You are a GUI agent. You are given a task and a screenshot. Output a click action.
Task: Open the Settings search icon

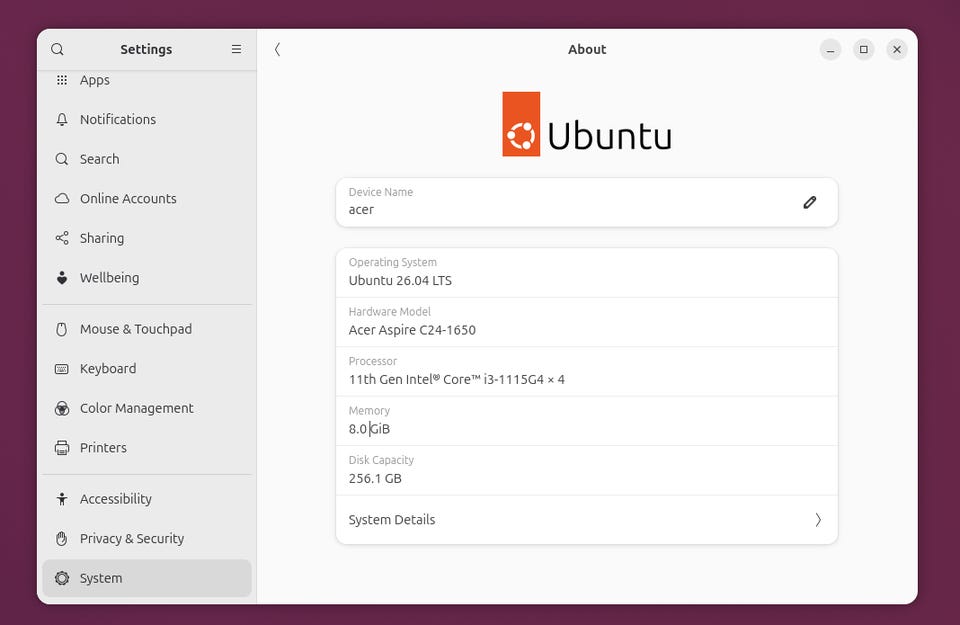click(x=57, y=49)
